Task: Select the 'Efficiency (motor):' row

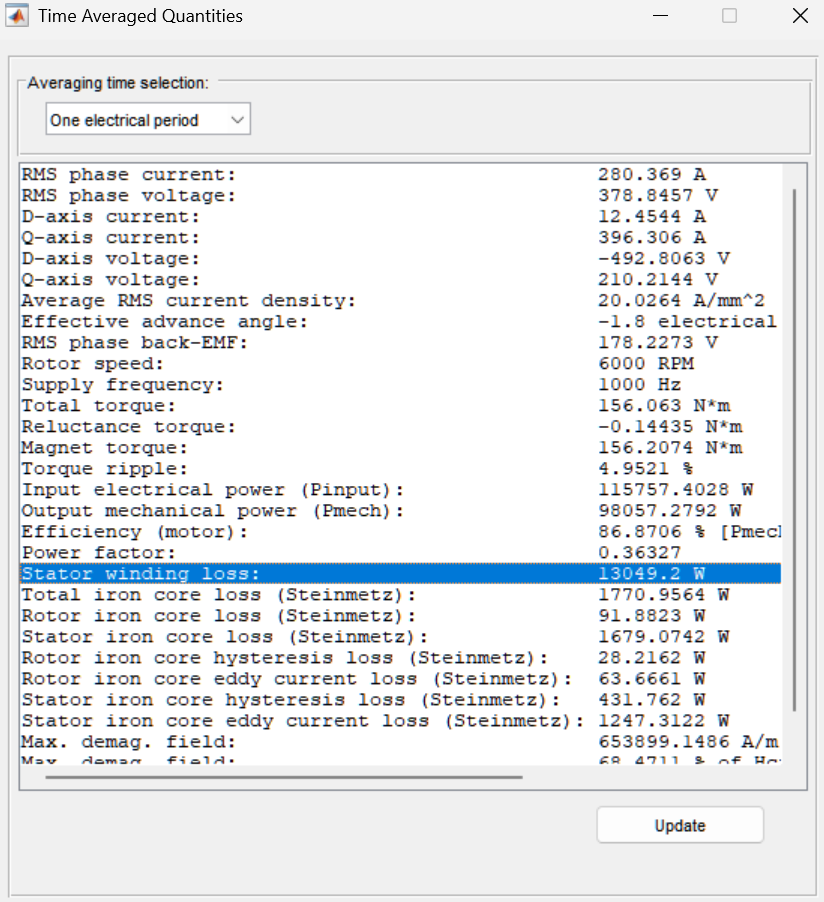Action: [x=400, y=532]
